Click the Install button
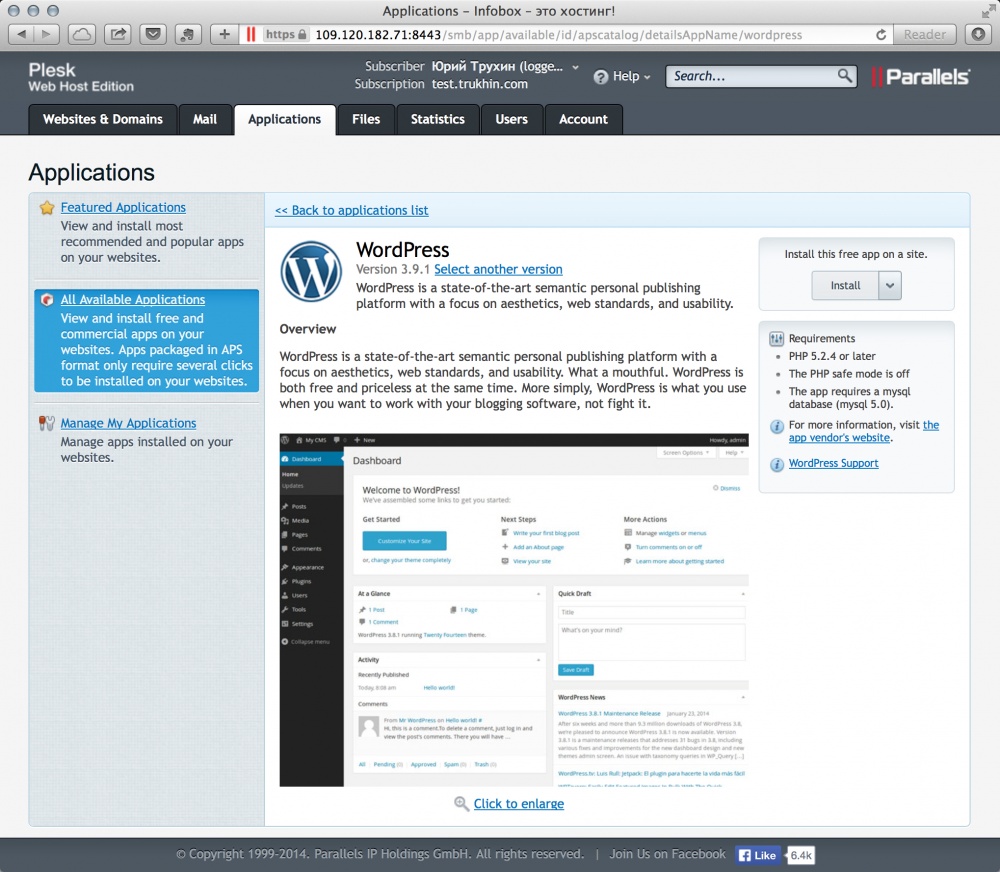The height and width of the screenshot is (872, 1000). click(x=844, y=285)
